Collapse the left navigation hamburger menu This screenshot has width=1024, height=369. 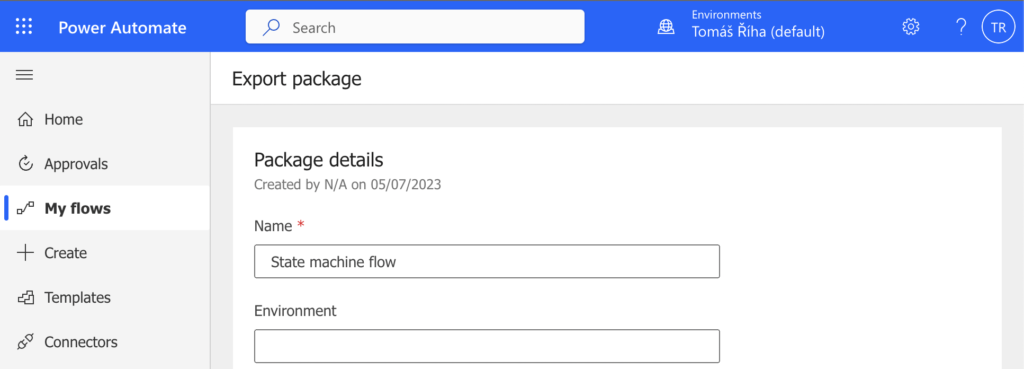click(x=24, y=75)
